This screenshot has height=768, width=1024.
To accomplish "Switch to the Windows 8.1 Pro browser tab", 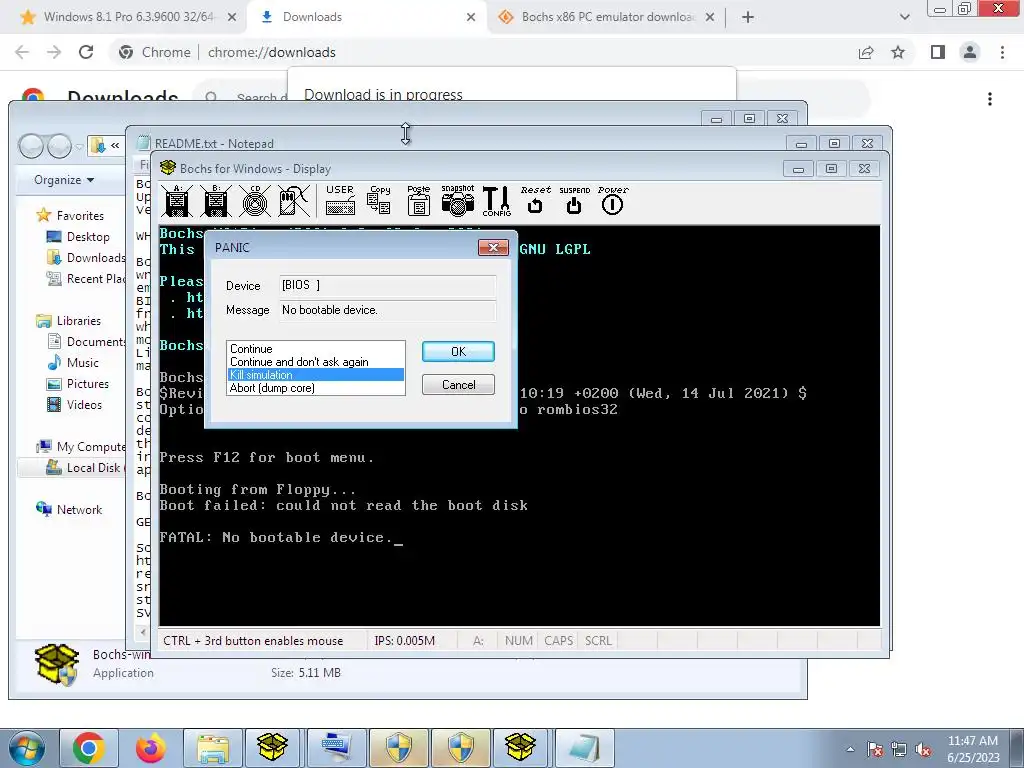I will point(128,17).
